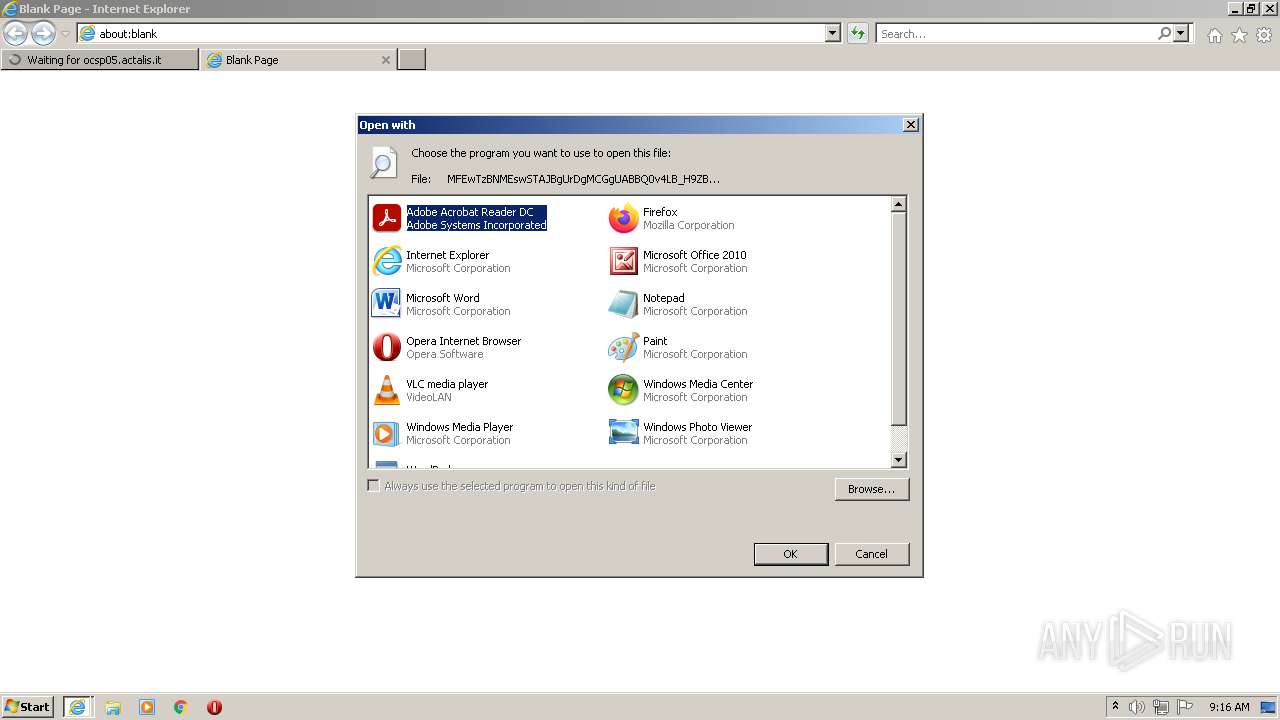Switch to the Blank Page tab

[x=298, y=60]
